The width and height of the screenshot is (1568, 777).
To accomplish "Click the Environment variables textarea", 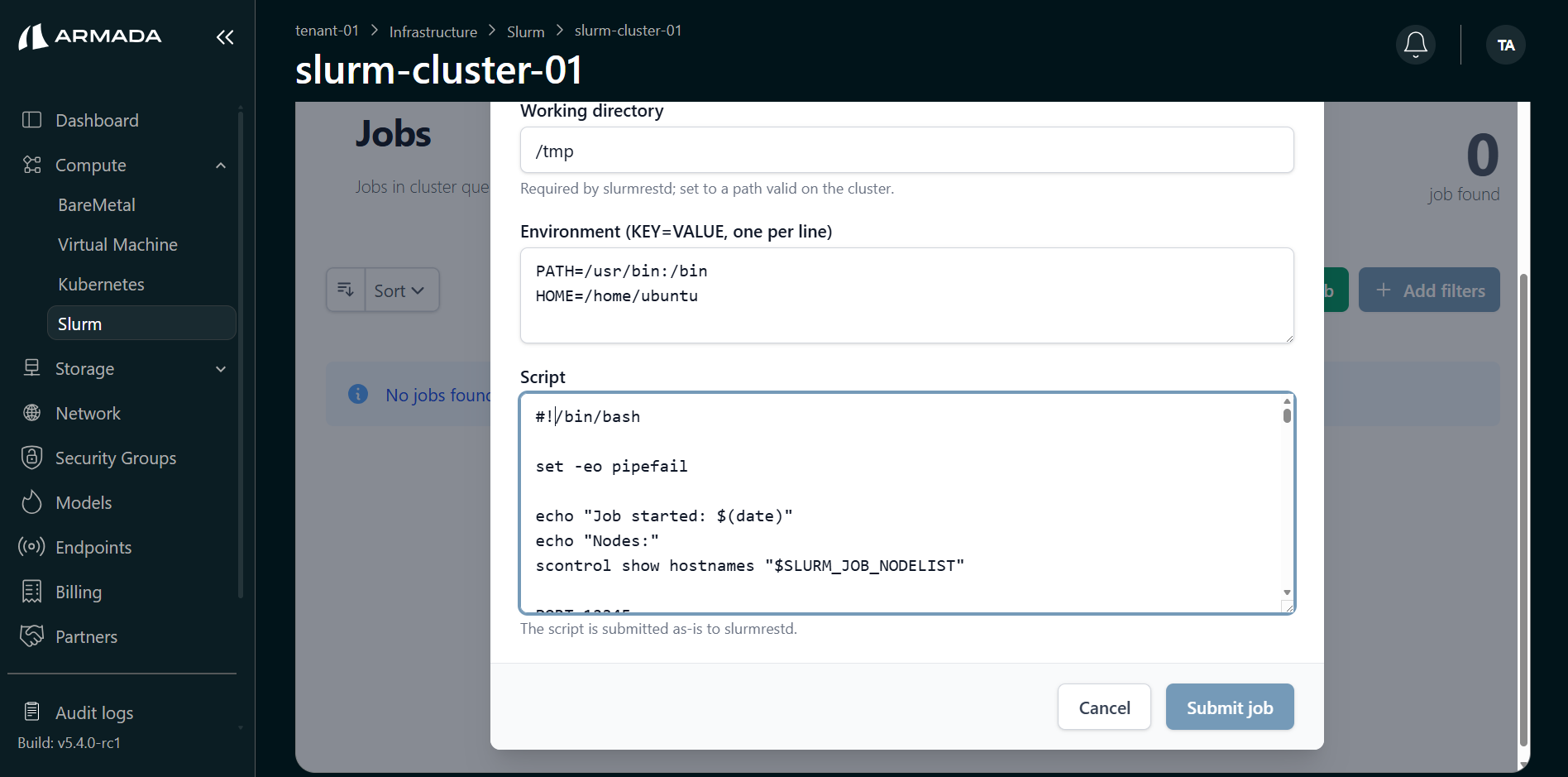I will pos(907,295).
